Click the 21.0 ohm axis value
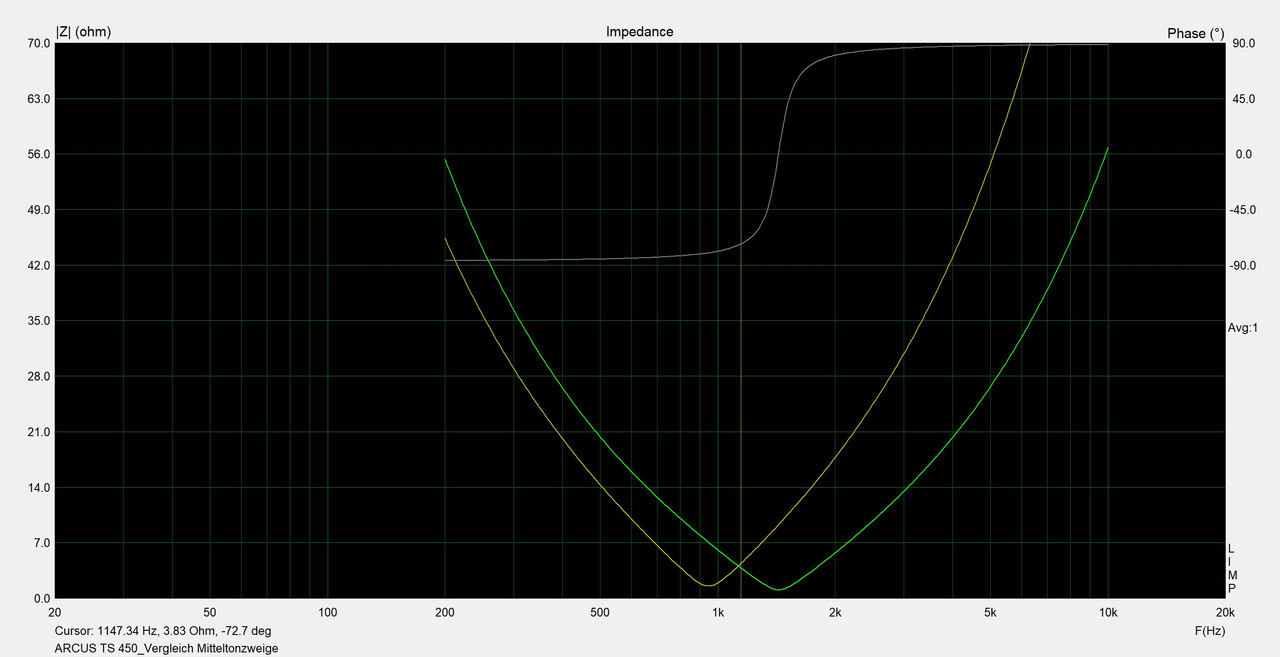 click(x=39, y=432)
